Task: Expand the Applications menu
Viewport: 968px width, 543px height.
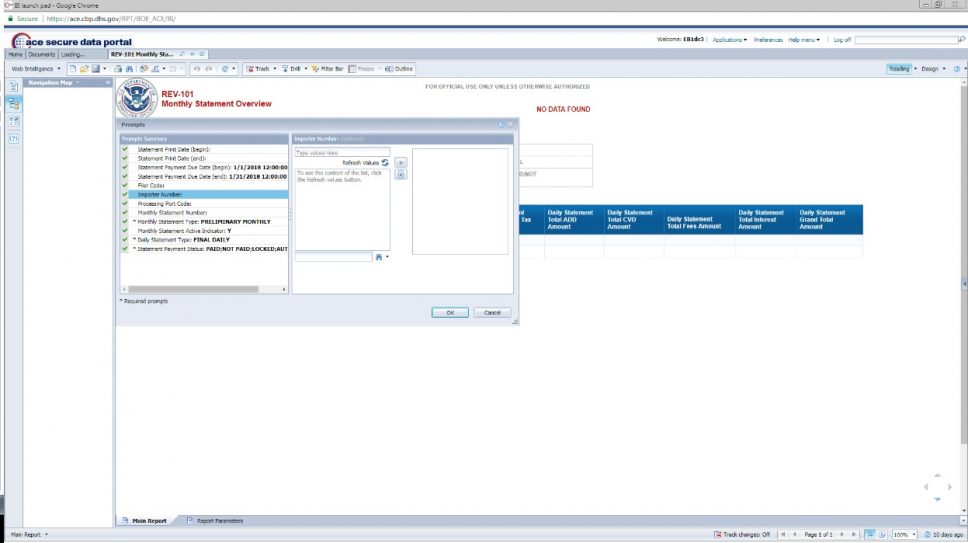Action: coord(729,39)
